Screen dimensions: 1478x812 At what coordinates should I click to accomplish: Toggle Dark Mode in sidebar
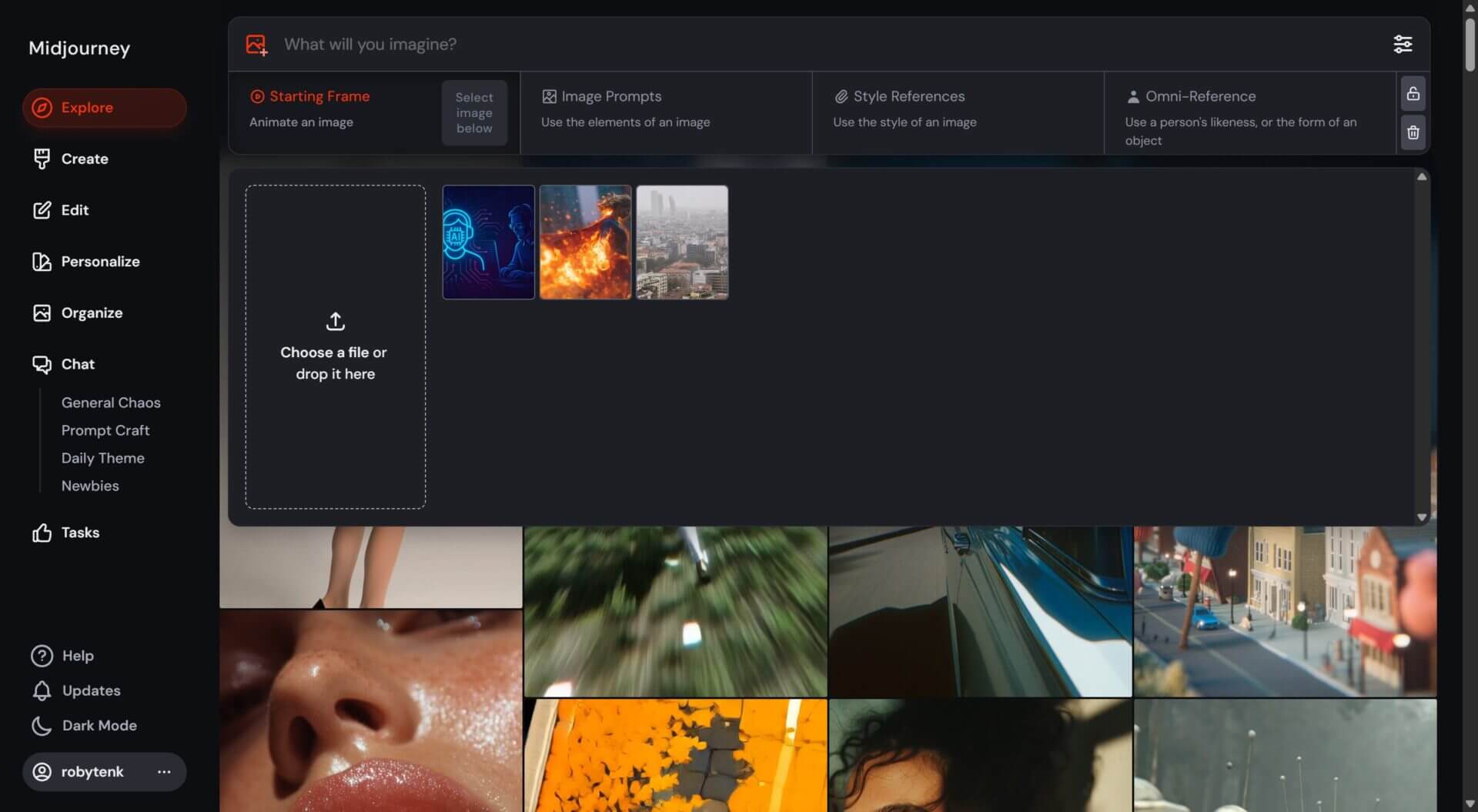(99, 725)
